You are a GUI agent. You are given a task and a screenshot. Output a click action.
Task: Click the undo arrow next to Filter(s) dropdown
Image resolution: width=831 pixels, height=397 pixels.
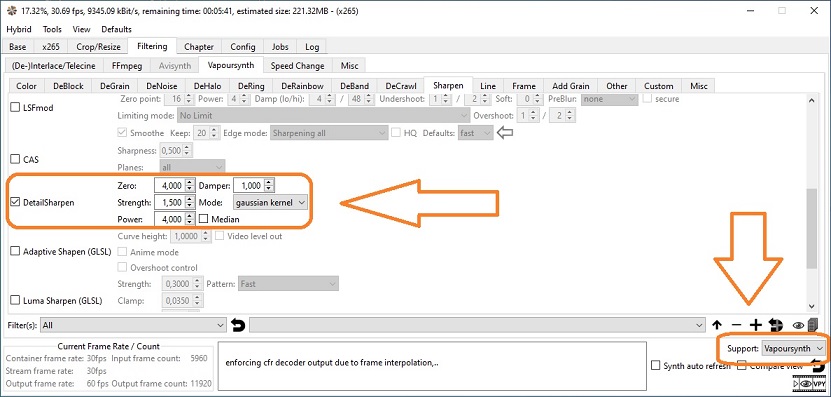point(238,325)
